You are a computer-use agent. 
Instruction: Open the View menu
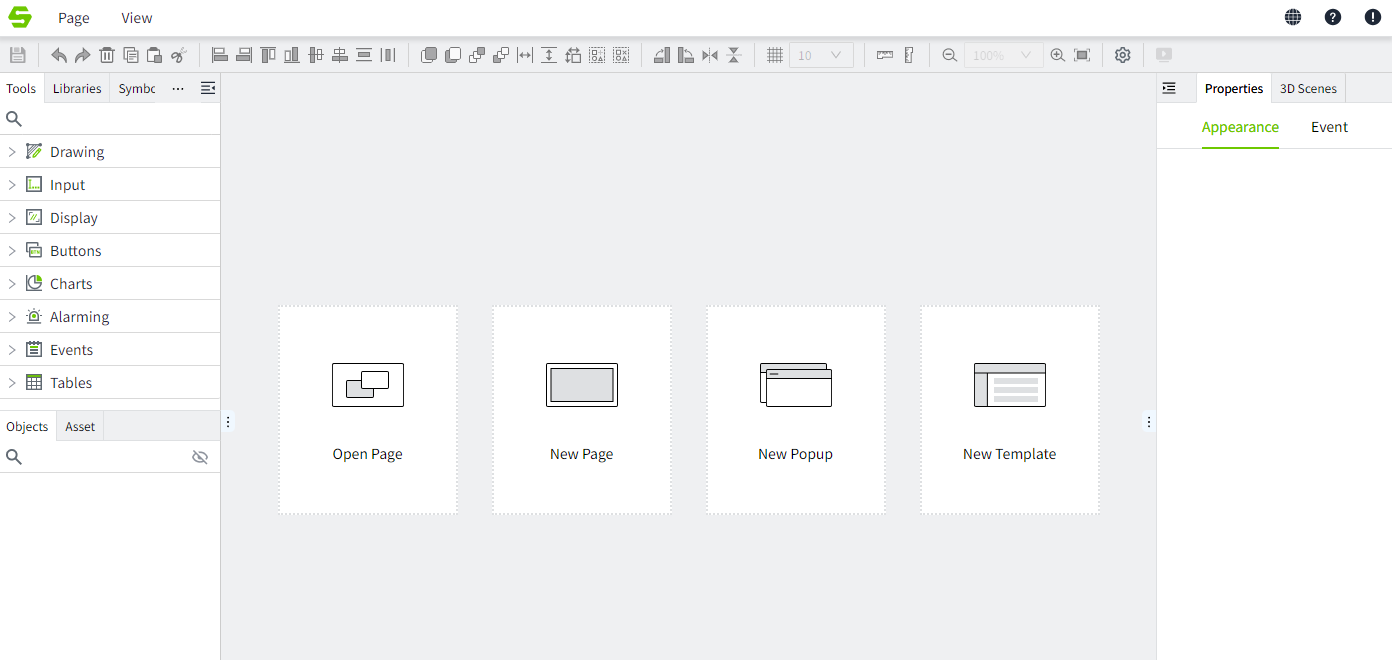(137, 18)
